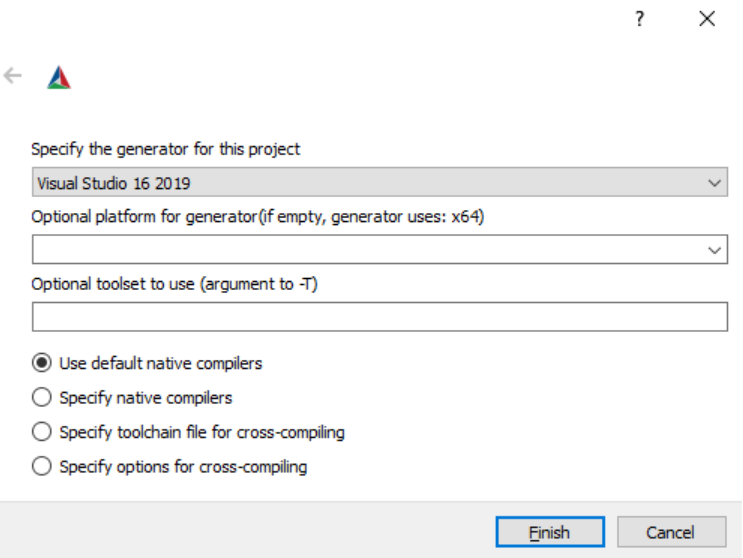Click the Cancel button
743x558 pixels.
669,532
